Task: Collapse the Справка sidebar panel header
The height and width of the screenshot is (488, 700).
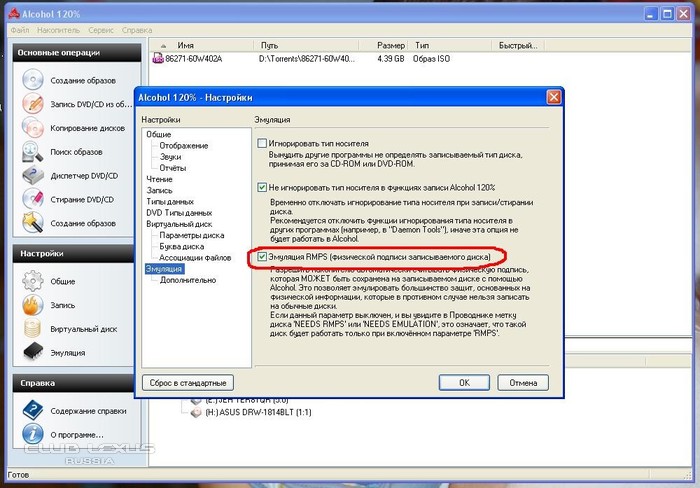Action: [136, 382]
